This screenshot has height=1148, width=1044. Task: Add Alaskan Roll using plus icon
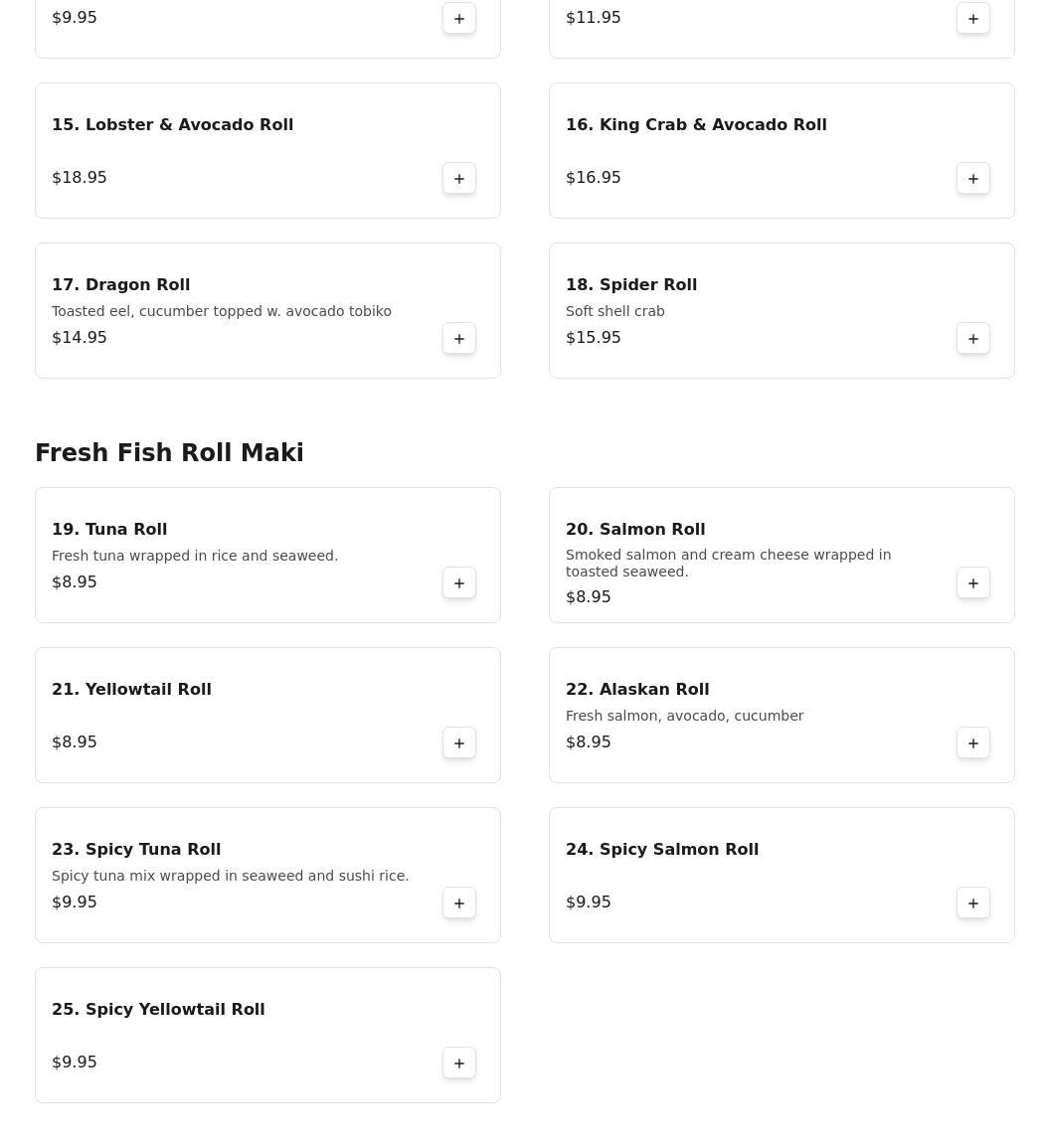[x=973, y=743]
